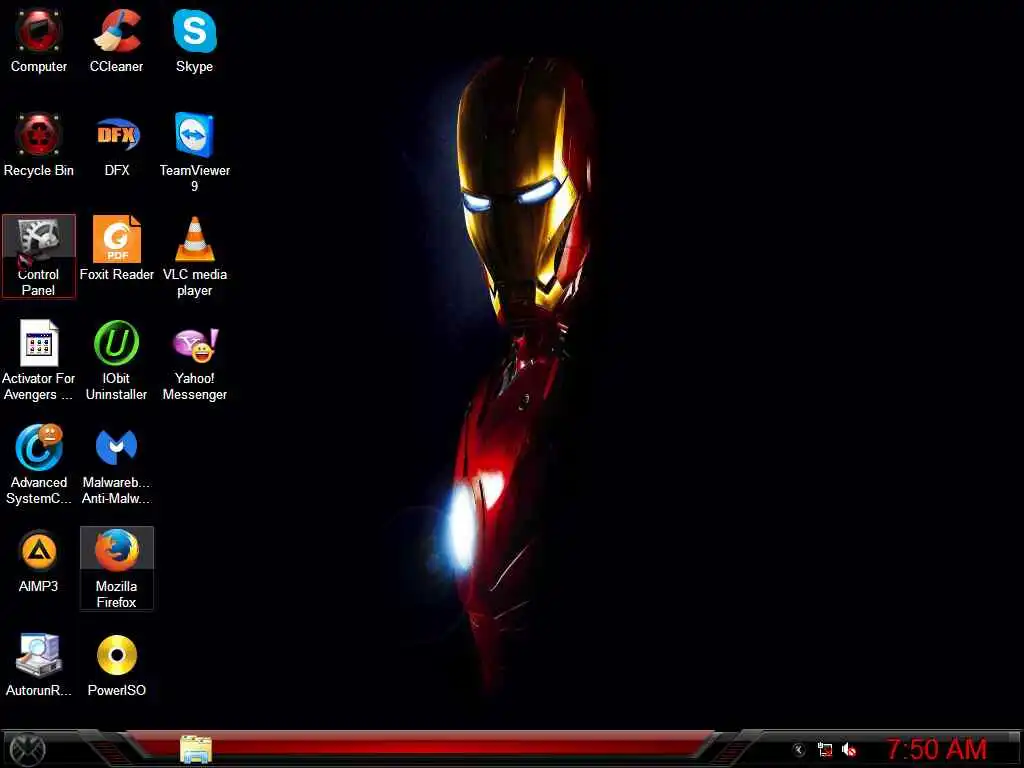Viewport: 1024px width, 768px height.
Task: Open the Computer desktop icon
Action: coord(39,41)
